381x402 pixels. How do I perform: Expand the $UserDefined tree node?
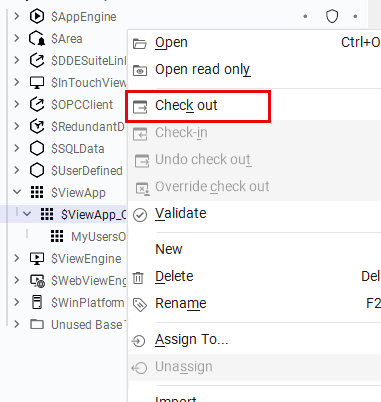pos(17,170)
